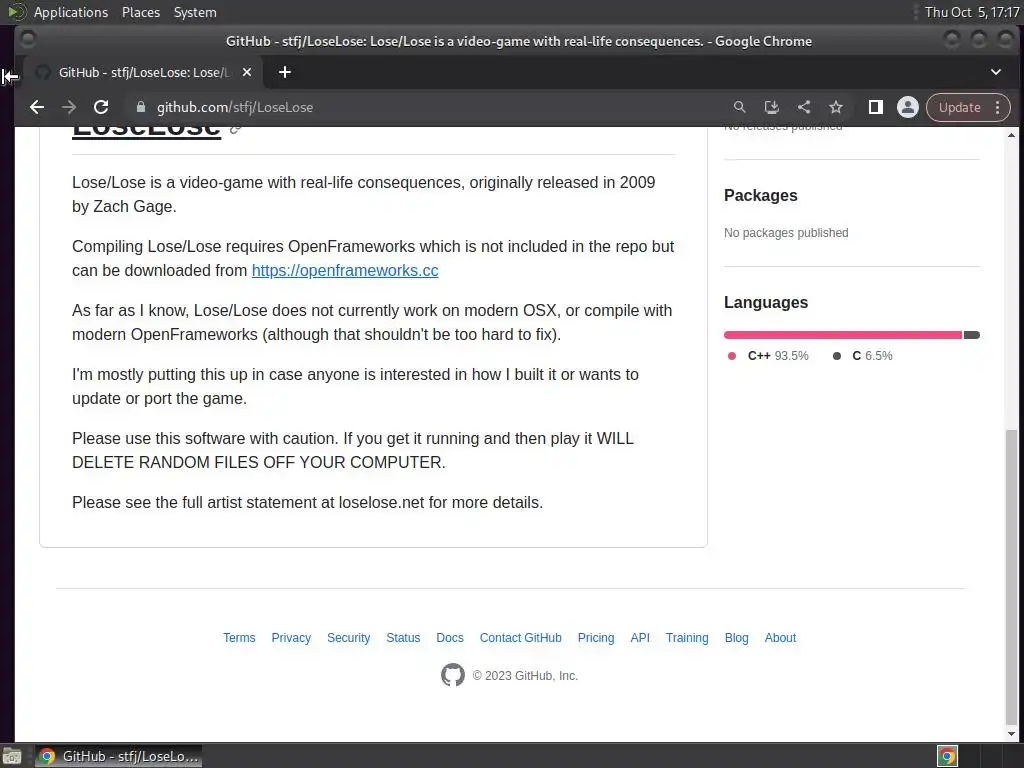
Task: Open the System menu
Action: 195,12
